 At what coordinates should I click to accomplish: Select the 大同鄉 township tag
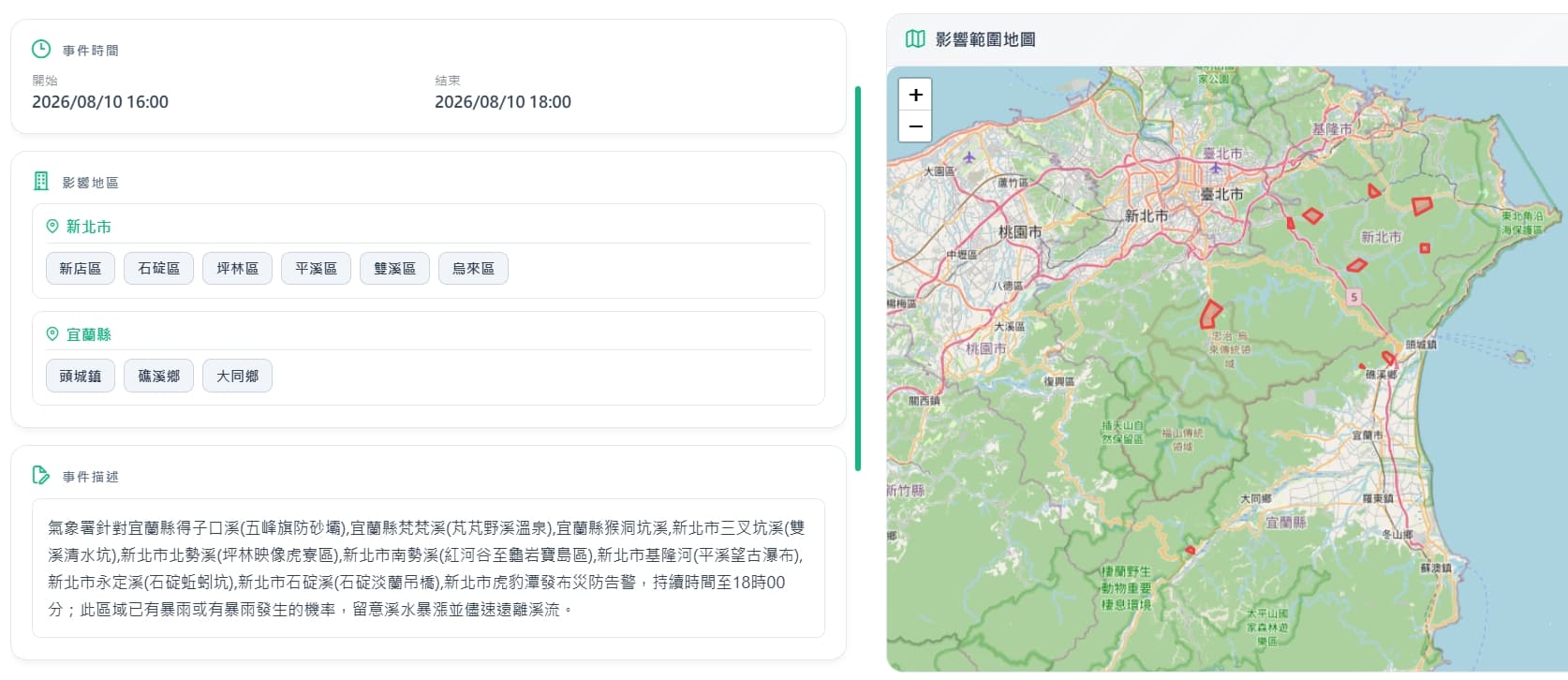click(238, 376)
